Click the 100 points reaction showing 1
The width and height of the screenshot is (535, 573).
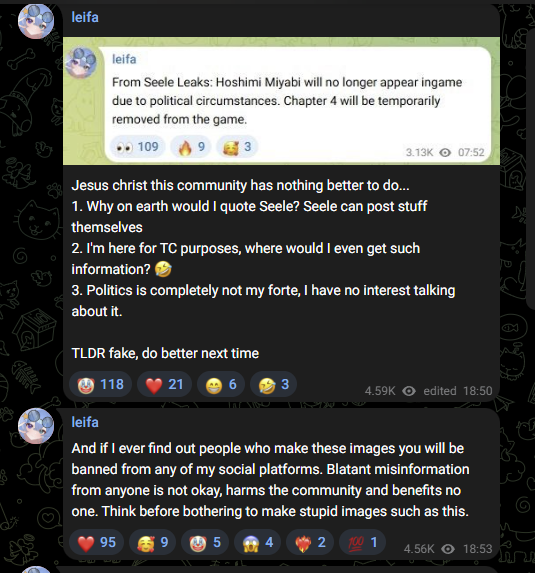(362, 542)
